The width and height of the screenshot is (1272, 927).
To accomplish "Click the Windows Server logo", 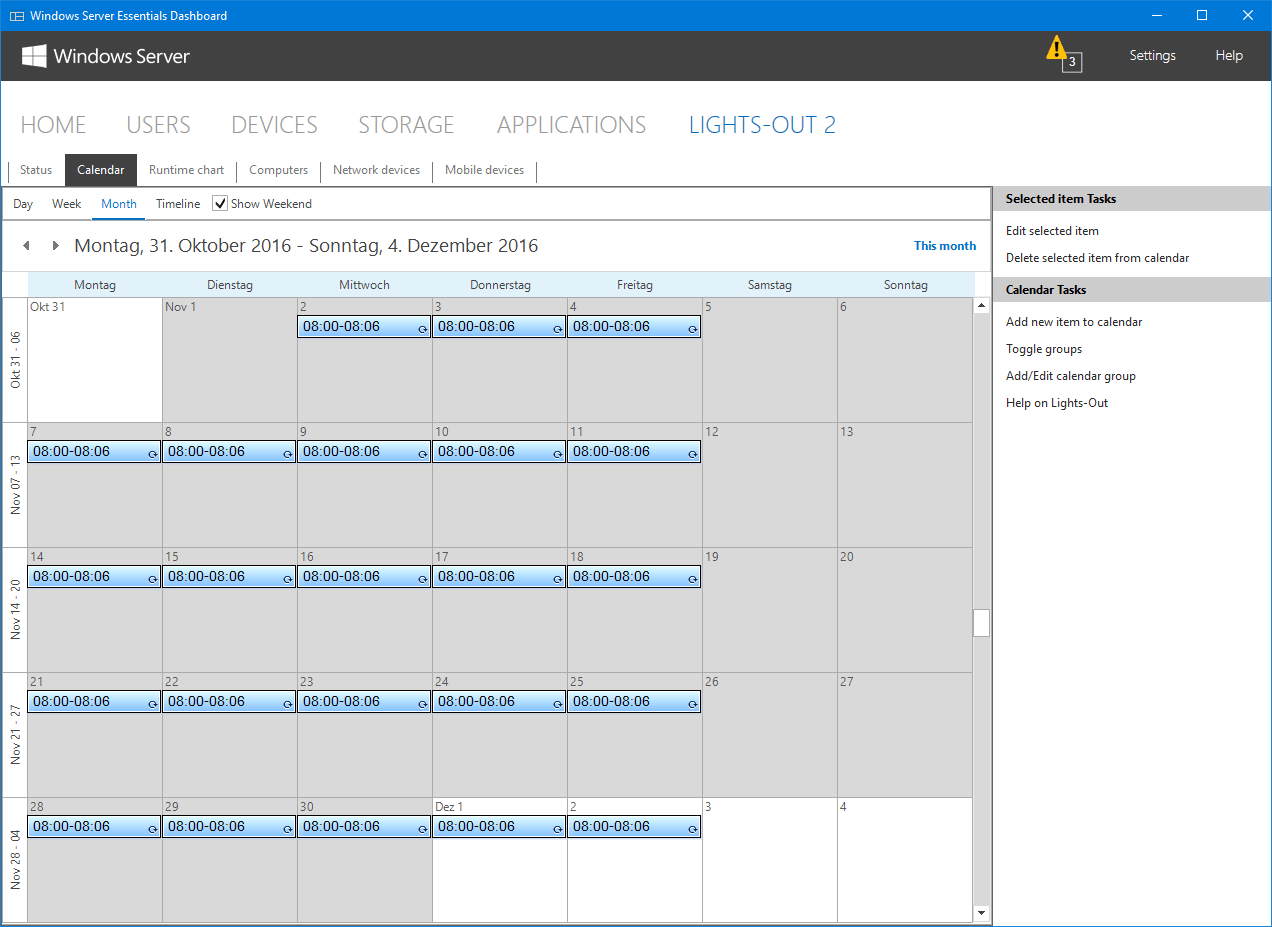I will 106,56.
